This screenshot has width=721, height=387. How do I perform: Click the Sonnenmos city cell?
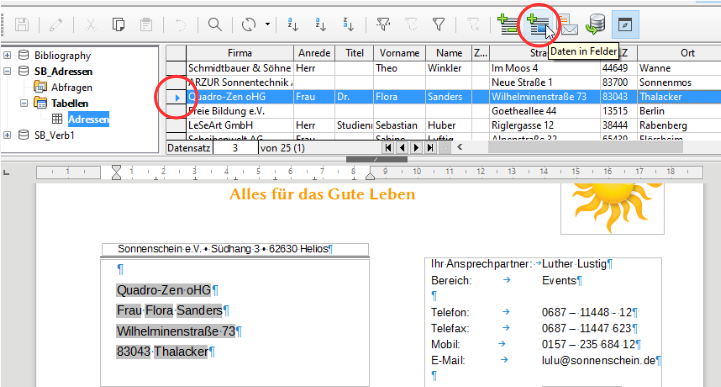tap(679, 82)
